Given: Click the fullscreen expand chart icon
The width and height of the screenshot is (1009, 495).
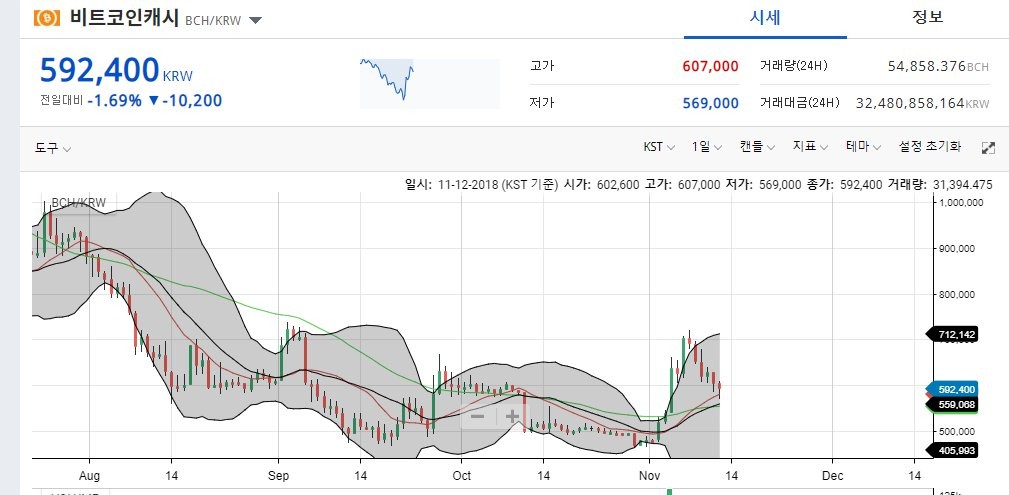Looking at the screenshot, I should [x=988, y=147].
